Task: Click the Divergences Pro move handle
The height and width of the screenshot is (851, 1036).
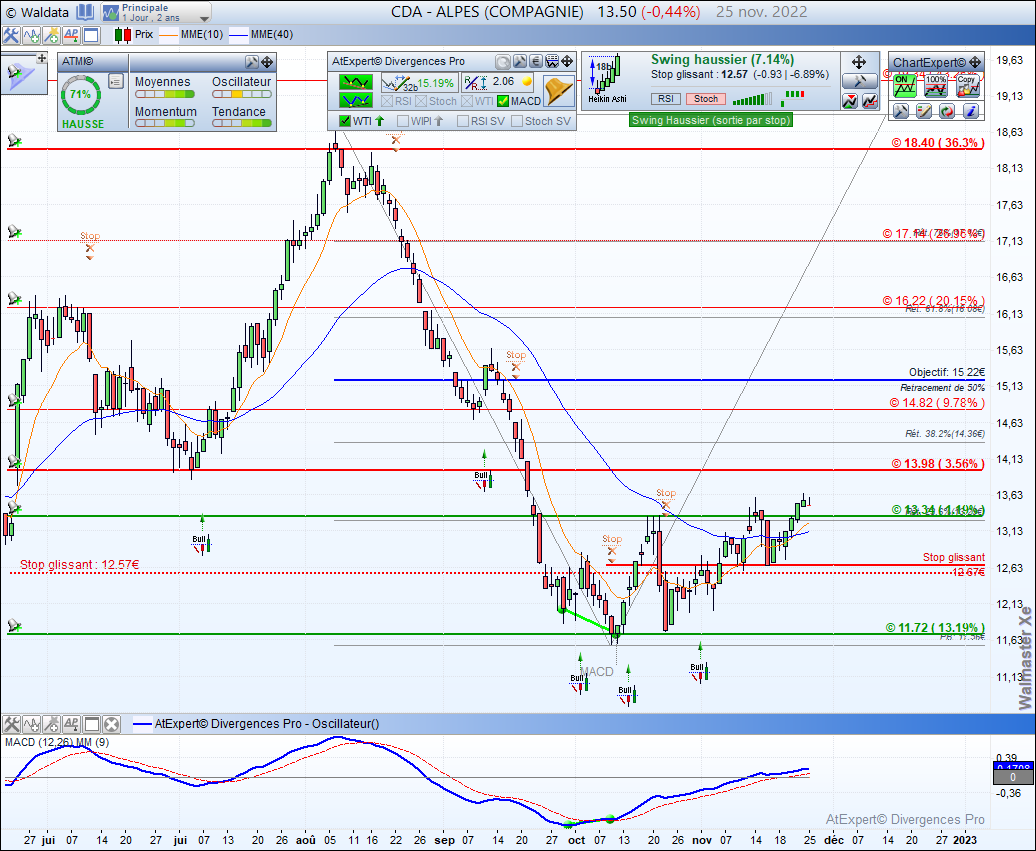Action: [x=568, y=61]
